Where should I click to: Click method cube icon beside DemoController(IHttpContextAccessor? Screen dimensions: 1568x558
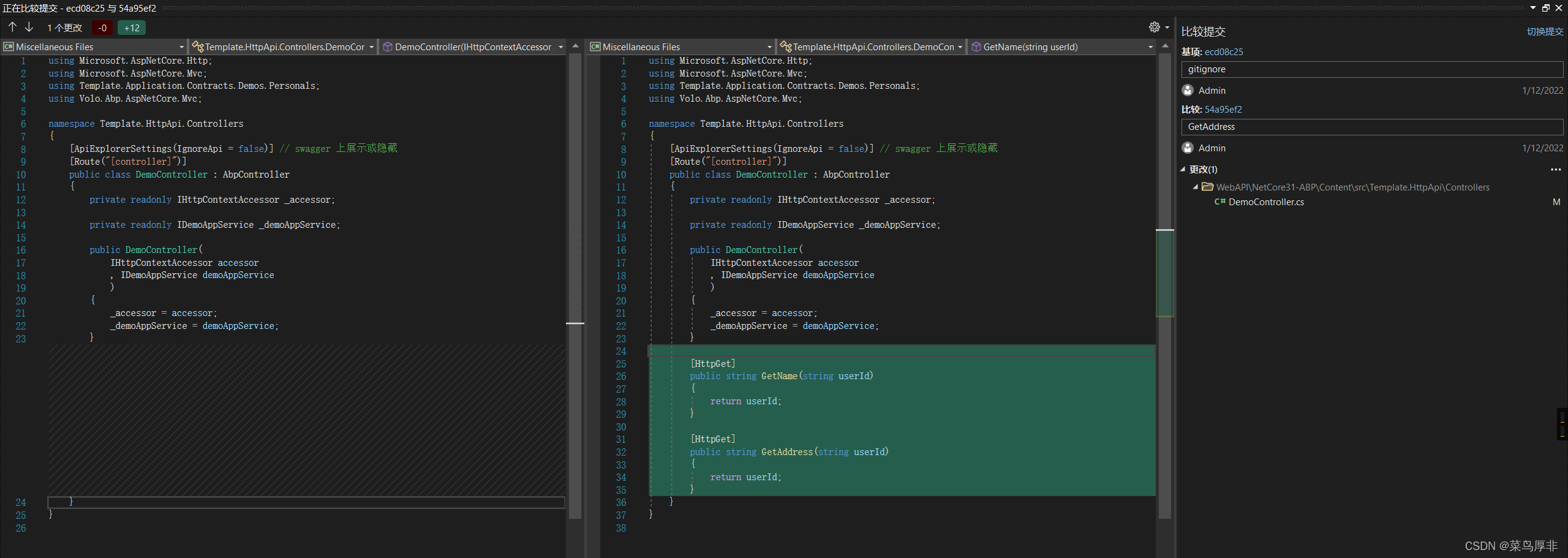click(388, 47)
